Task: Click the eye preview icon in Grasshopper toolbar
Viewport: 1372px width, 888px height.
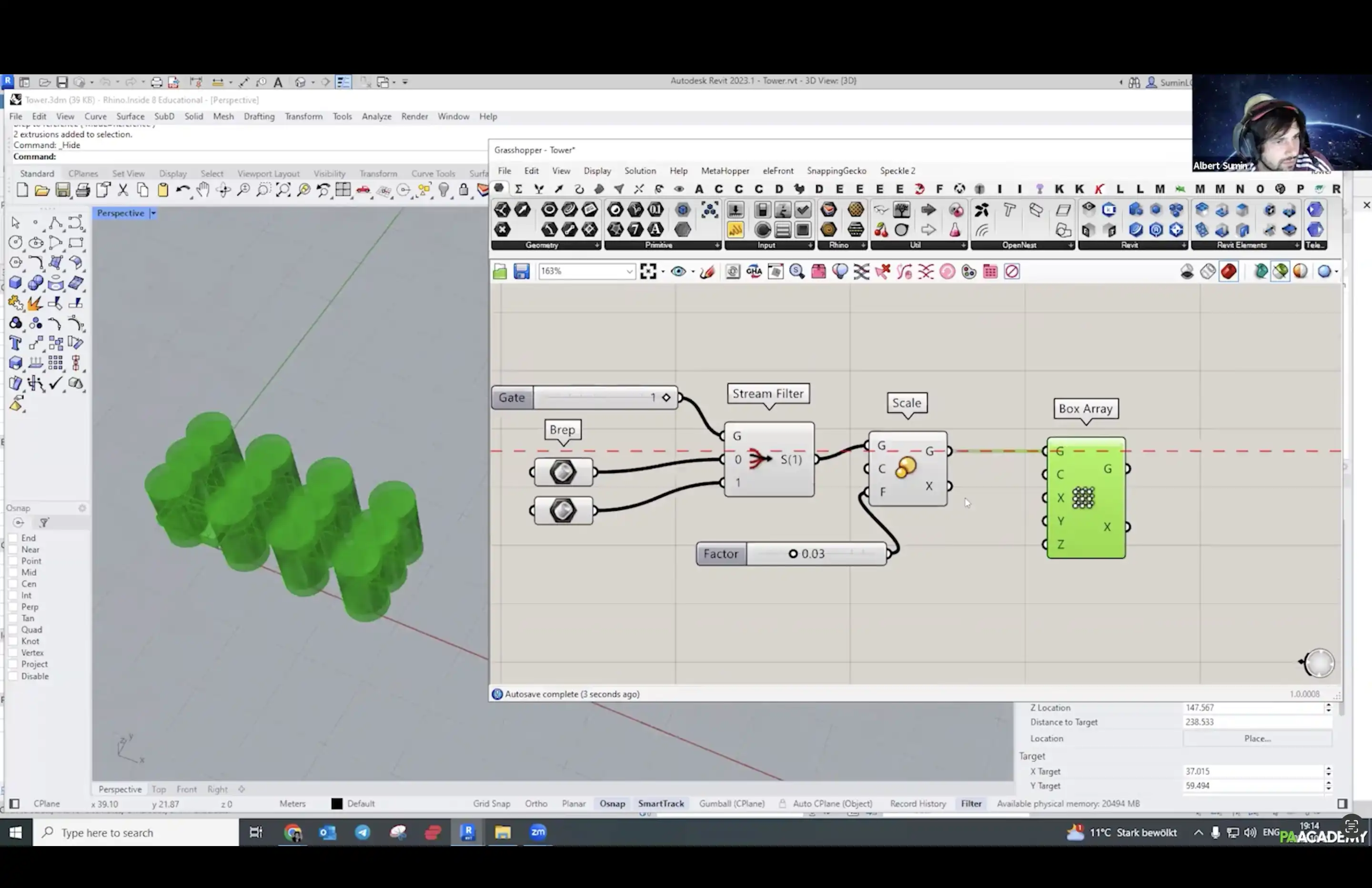Action: 678,271
